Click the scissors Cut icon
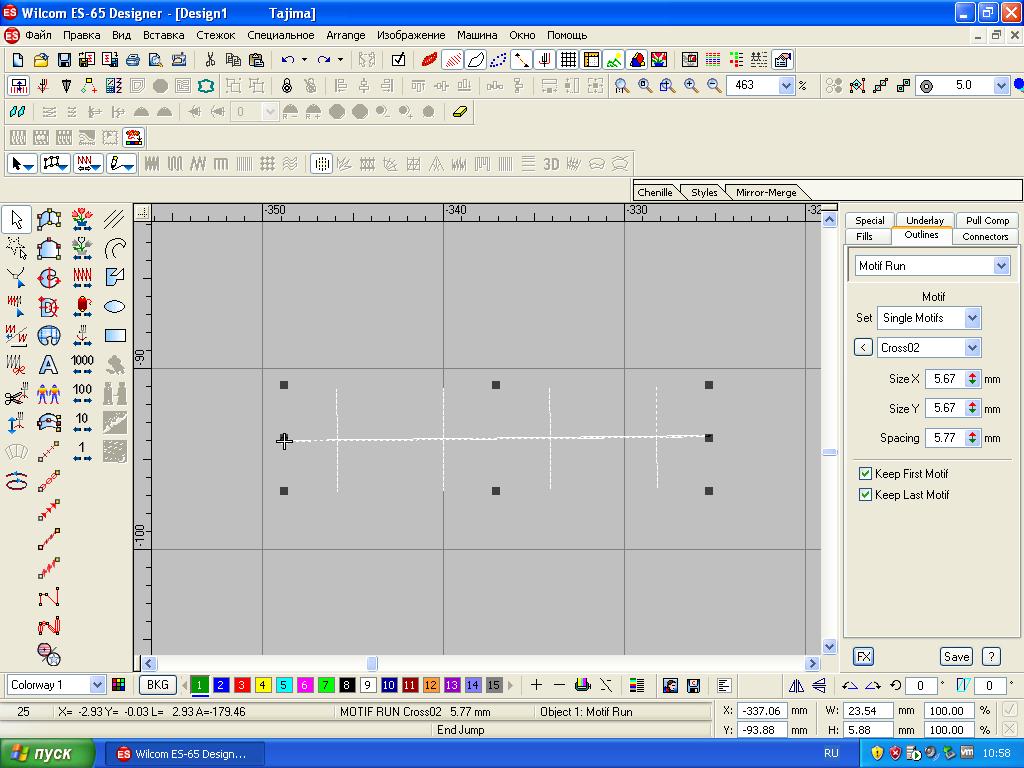Viewport: 1024px width, 768px height. coord(210,60)
